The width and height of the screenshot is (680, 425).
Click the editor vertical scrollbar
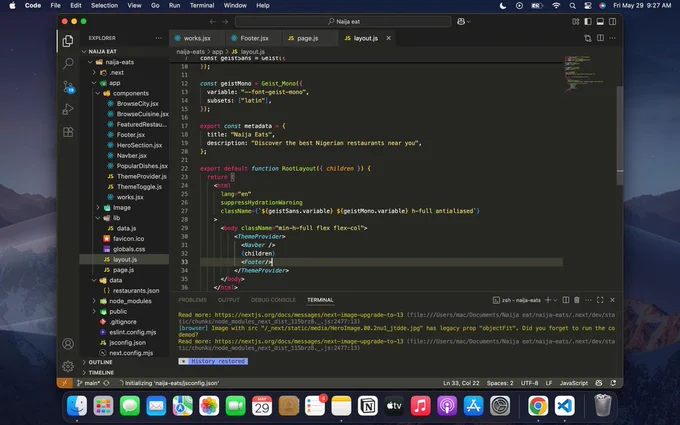(x=620, y=135)
